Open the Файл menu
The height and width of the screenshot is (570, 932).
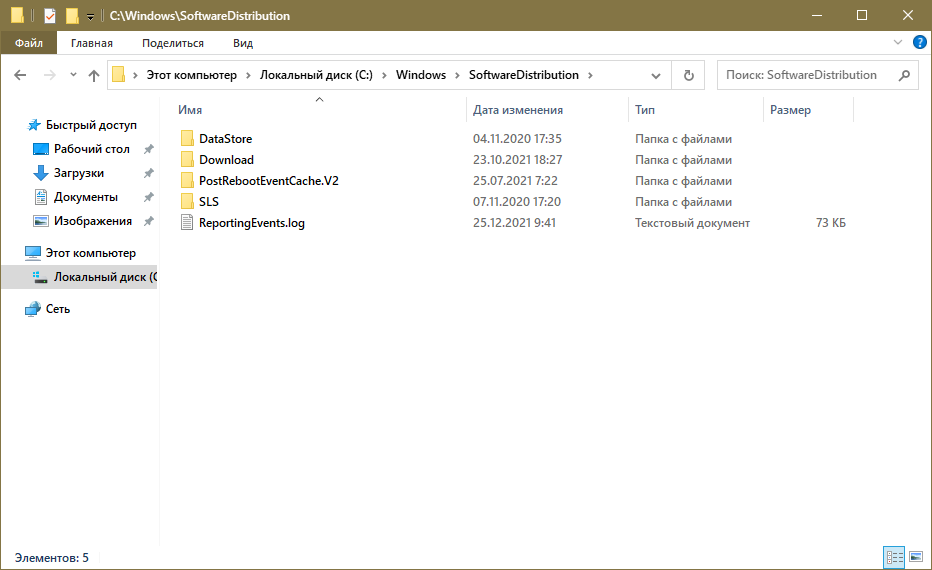tap(28, 43)
